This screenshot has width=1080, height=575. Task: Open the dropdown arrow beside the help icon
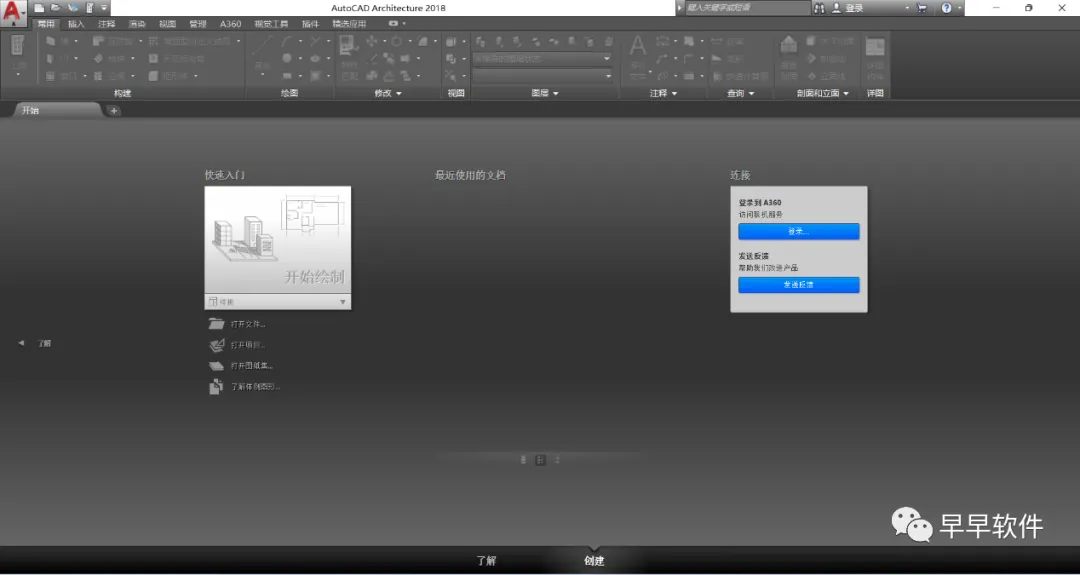tap(959, 8)
